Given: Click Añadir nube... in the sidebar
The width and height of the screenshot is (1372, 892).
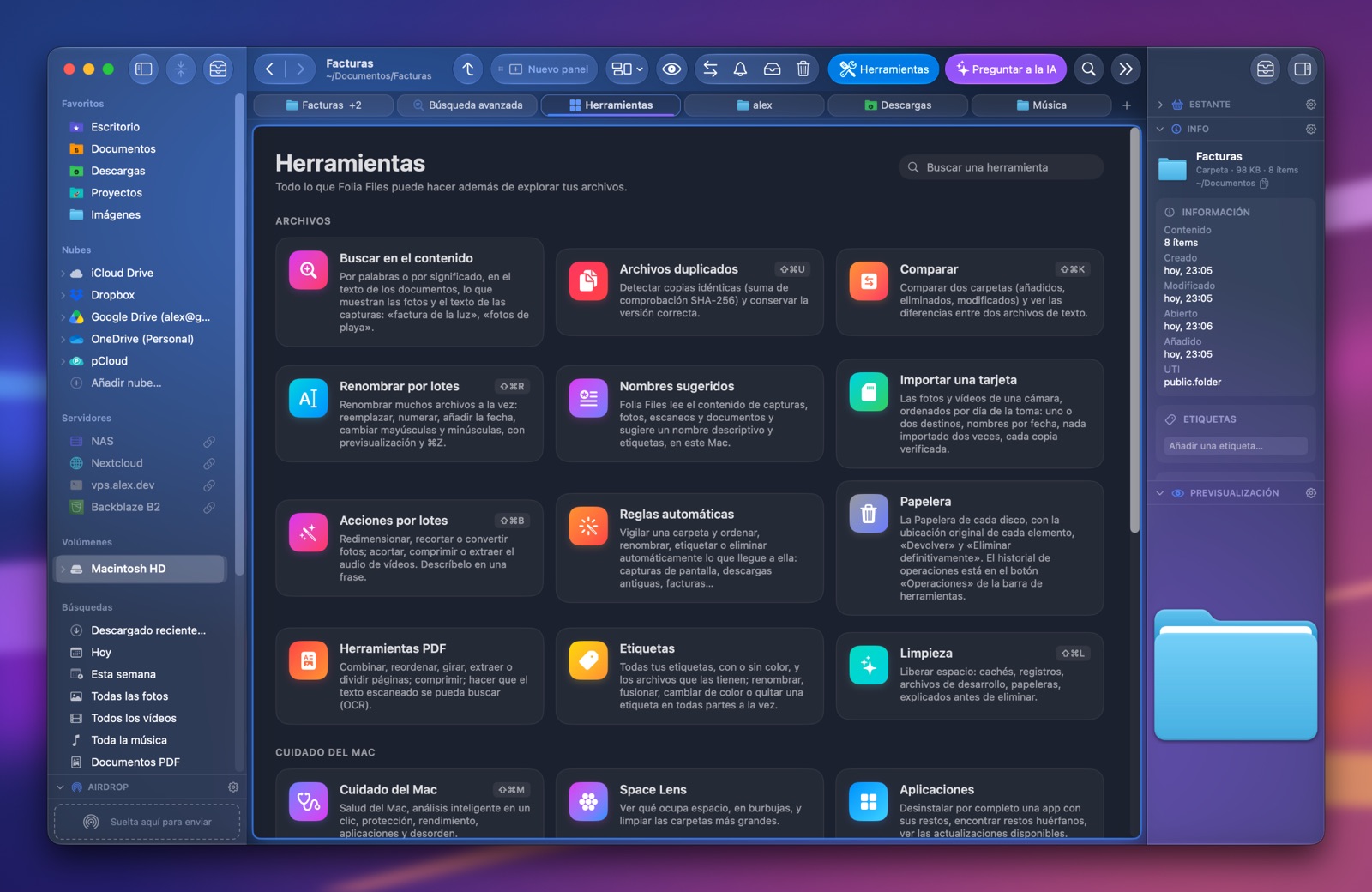Looking at the screenshot, I should pyautogui.click(x=126, y=383).
